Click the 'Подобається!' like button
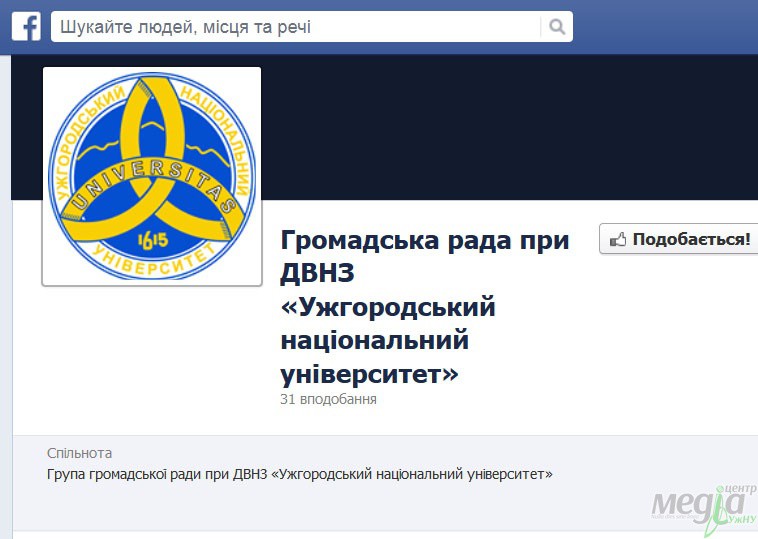This screenshot has width=758, height=539. tap(679, 239)
